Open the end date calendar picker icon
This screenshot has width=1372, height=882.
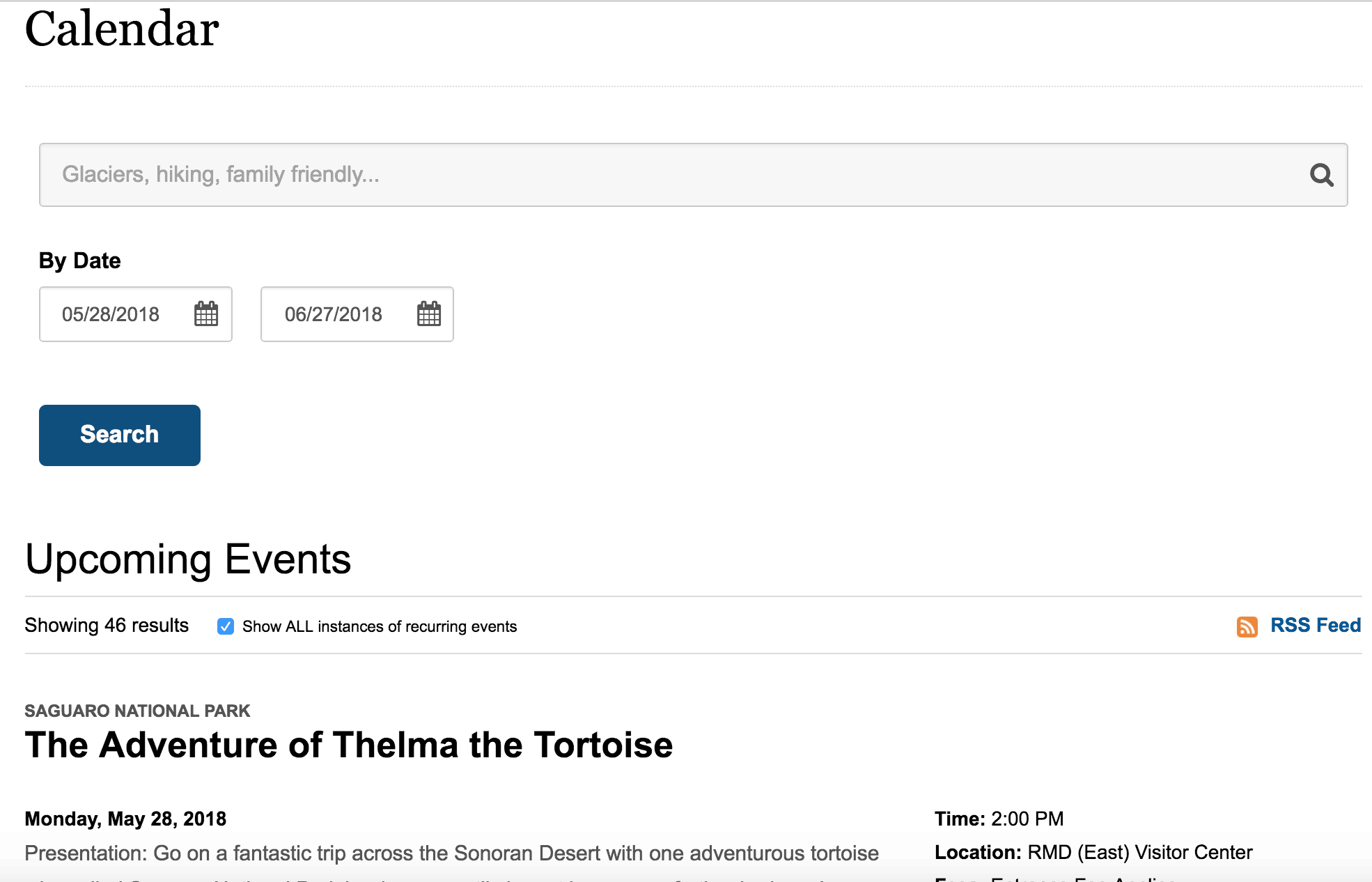pos(429,314)
